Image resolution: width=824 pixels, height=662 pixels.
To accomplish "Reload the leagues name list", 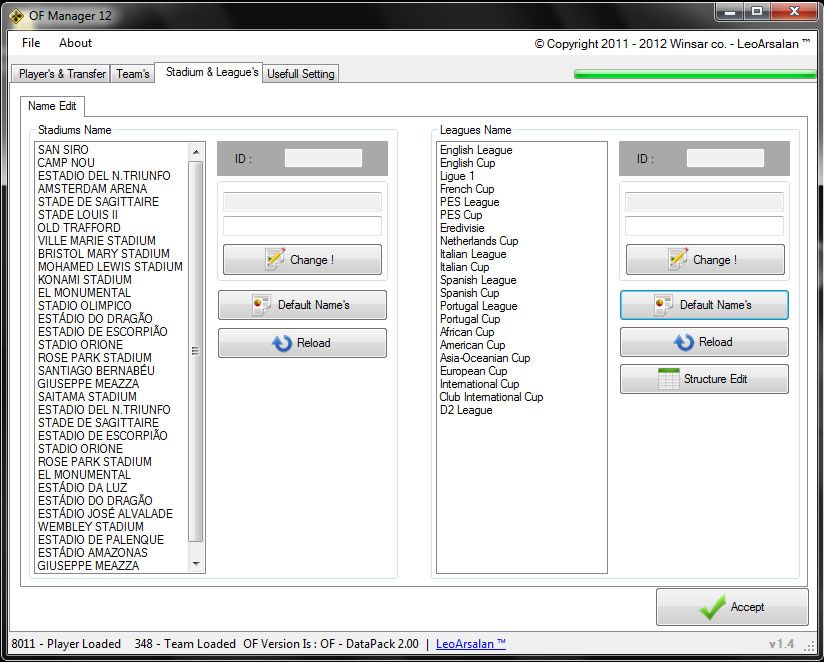I will [x=704, y=342].
